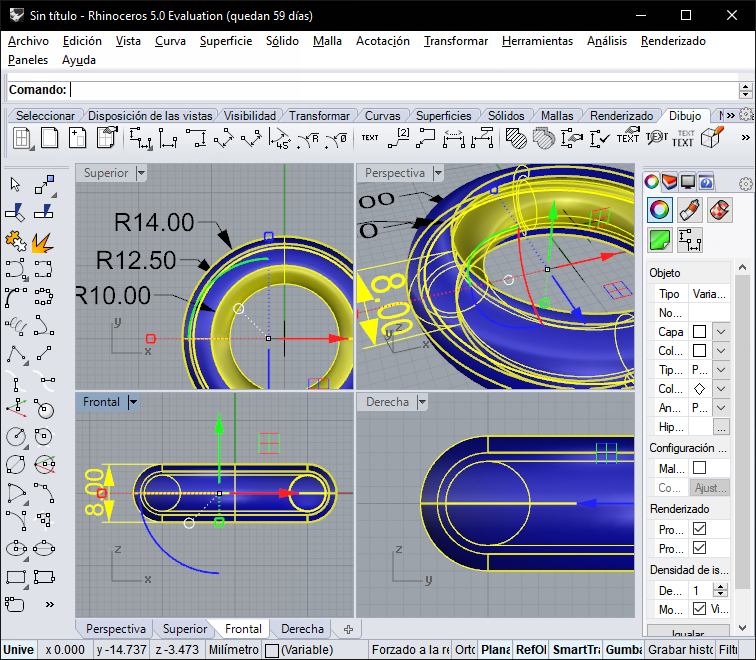Select the helix spiral curve tool

(x=15, y=324)
